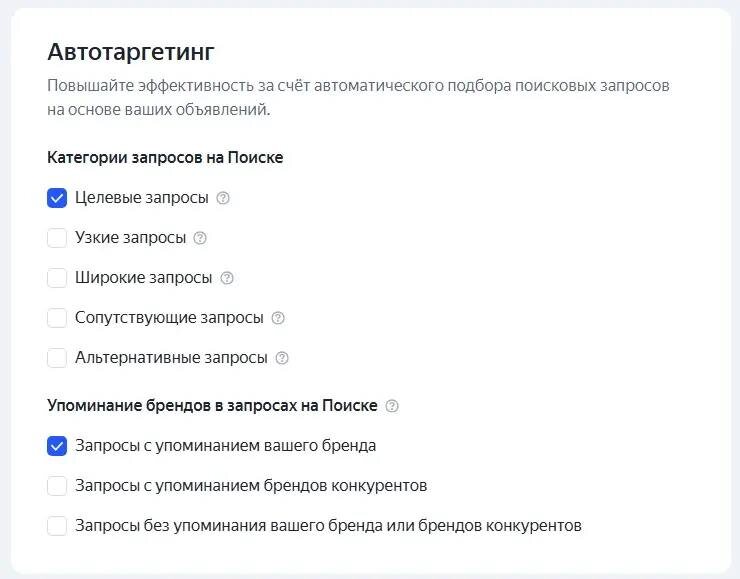The image size is (740, 579).
Task: Uncheck the Целевые запросы checkbox
Action: coord(57,198)
